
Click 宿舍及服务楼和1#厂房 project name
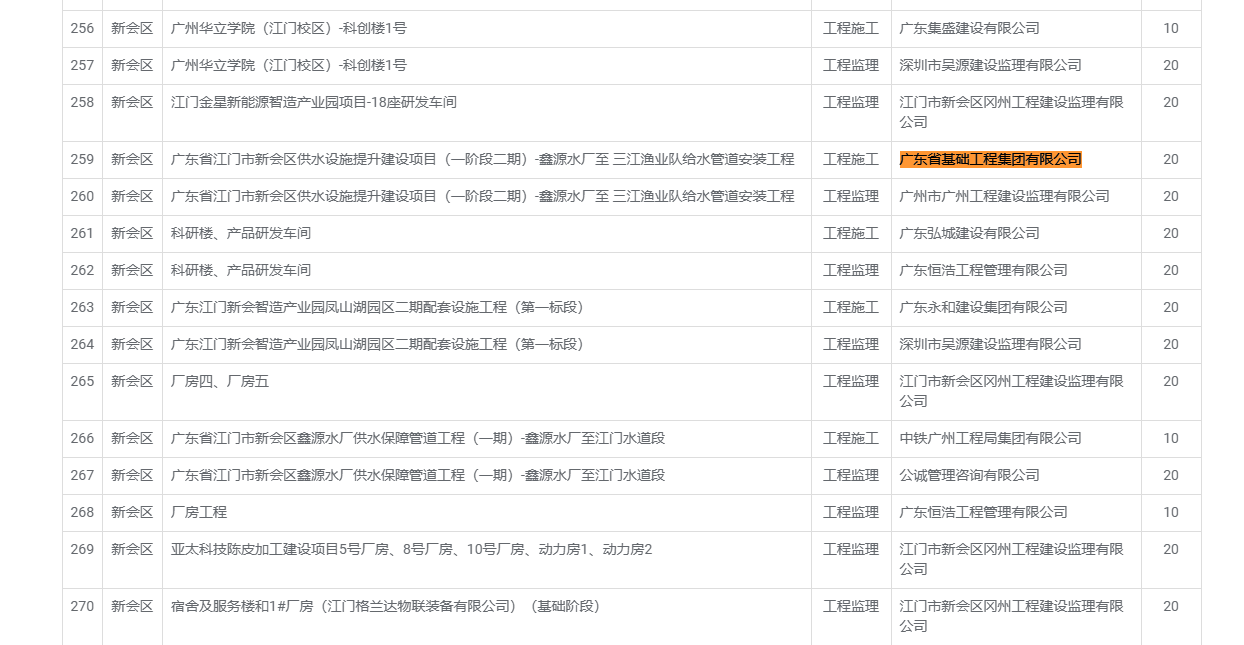click(385, 606)
